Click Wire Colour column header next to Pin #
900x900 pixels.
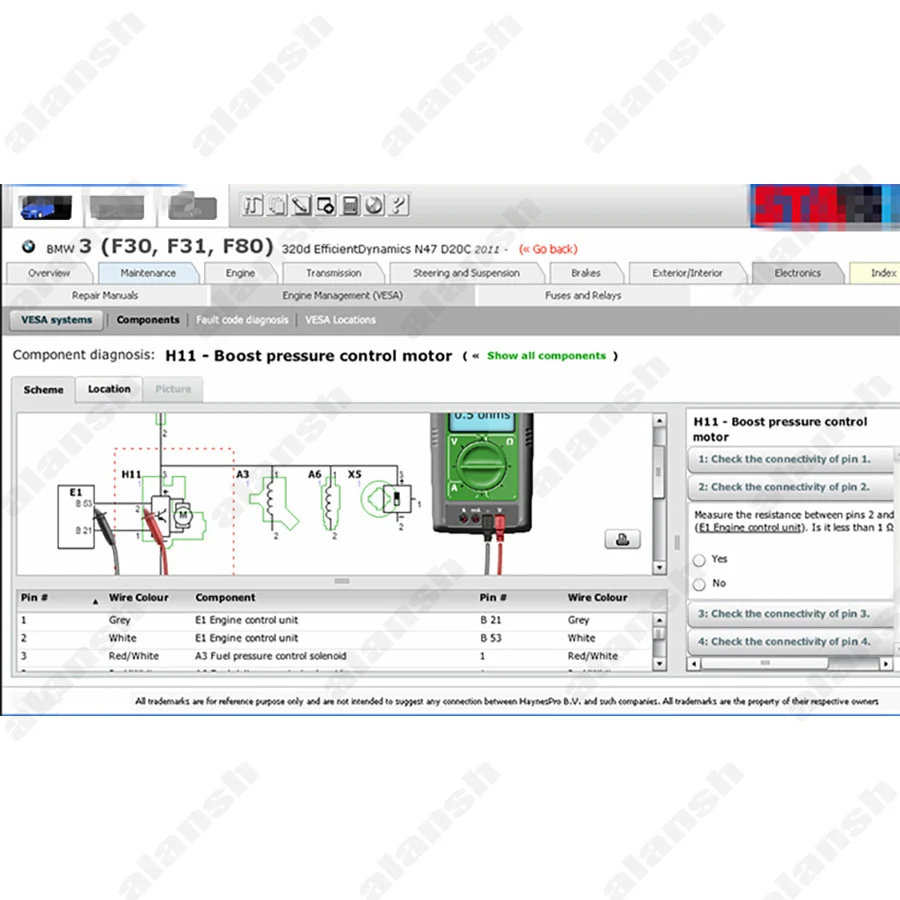tap(139, 598)
